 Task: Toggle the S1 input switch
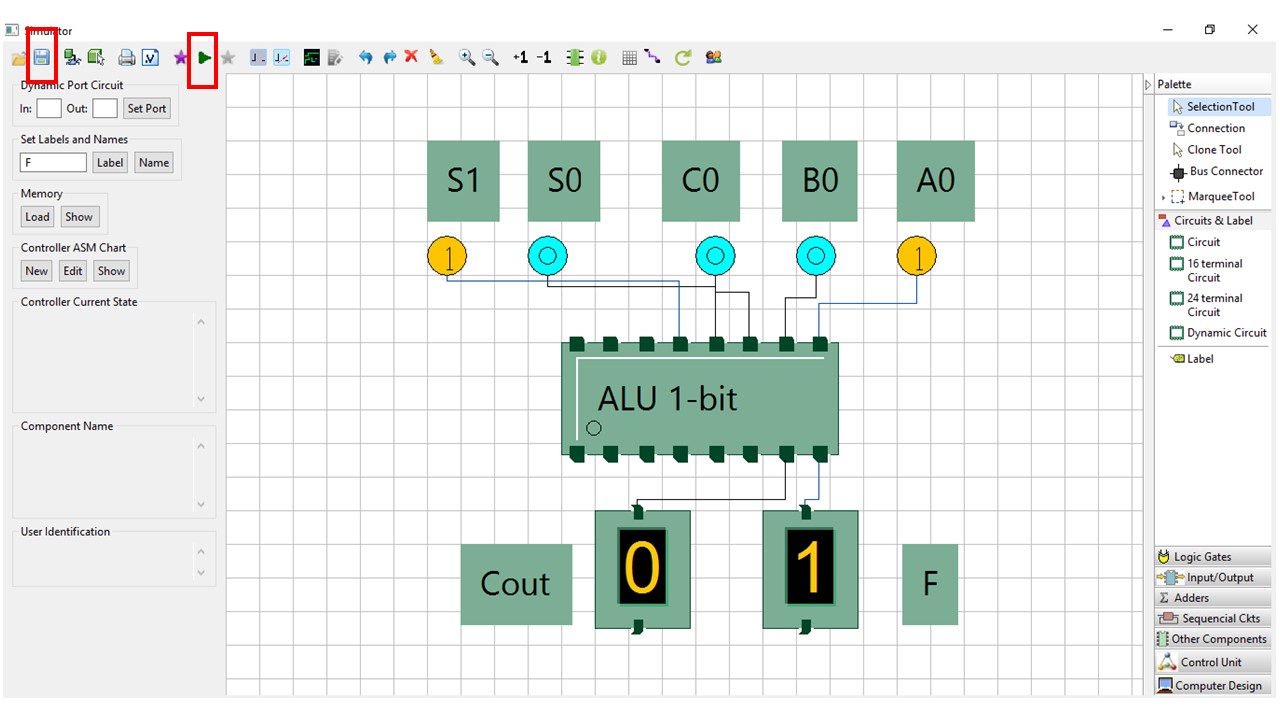click(x=447, y=257)
